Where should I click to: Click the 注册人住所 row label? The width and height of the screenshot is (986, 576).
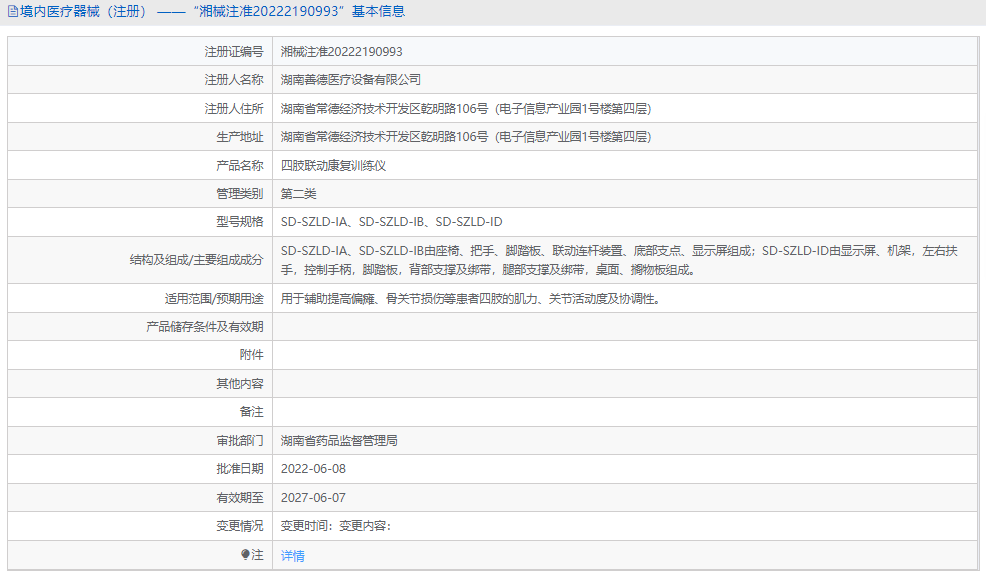click(x=234, y=109)
